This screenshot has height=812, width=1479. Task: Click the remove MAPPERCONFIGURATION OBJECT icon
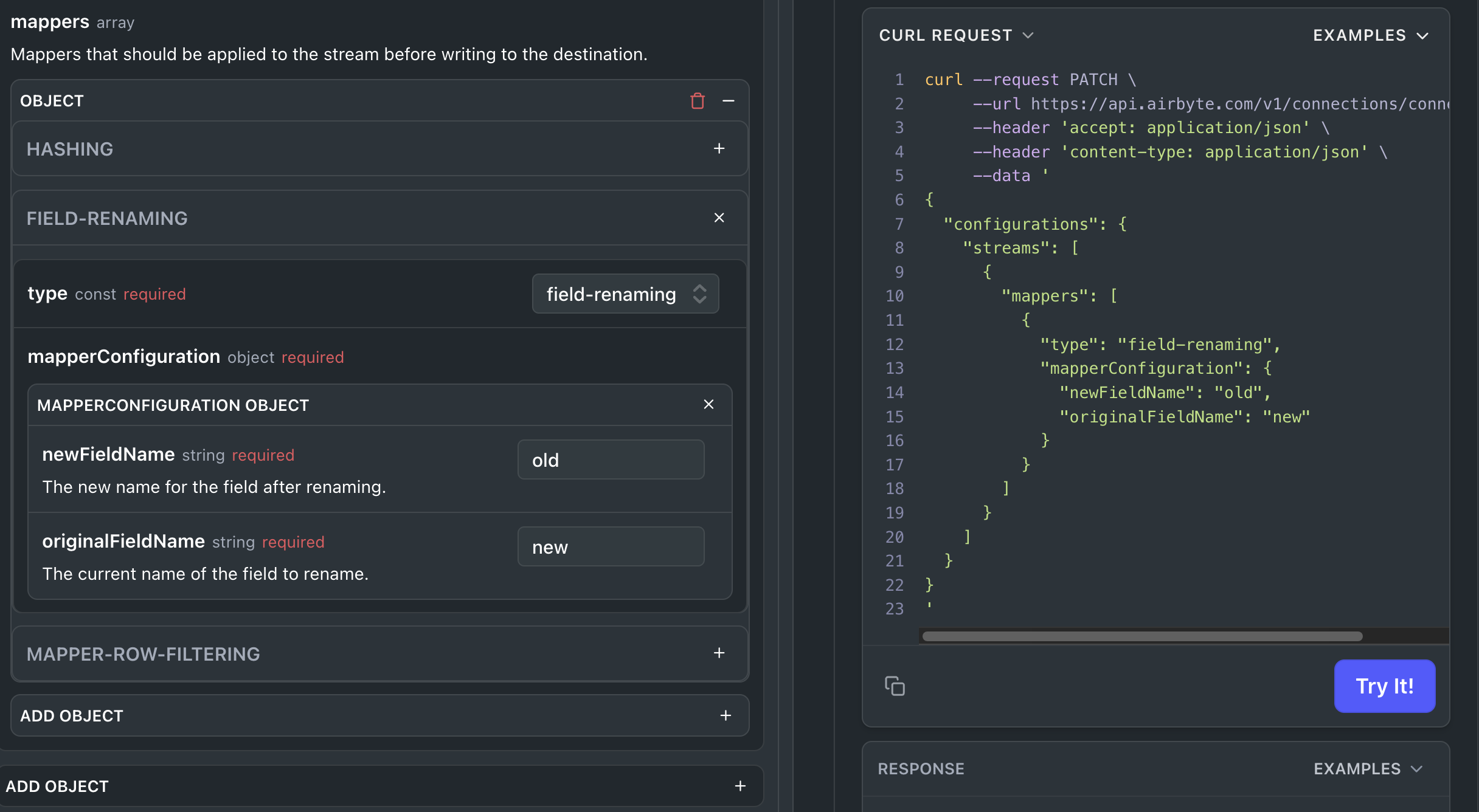707,404
